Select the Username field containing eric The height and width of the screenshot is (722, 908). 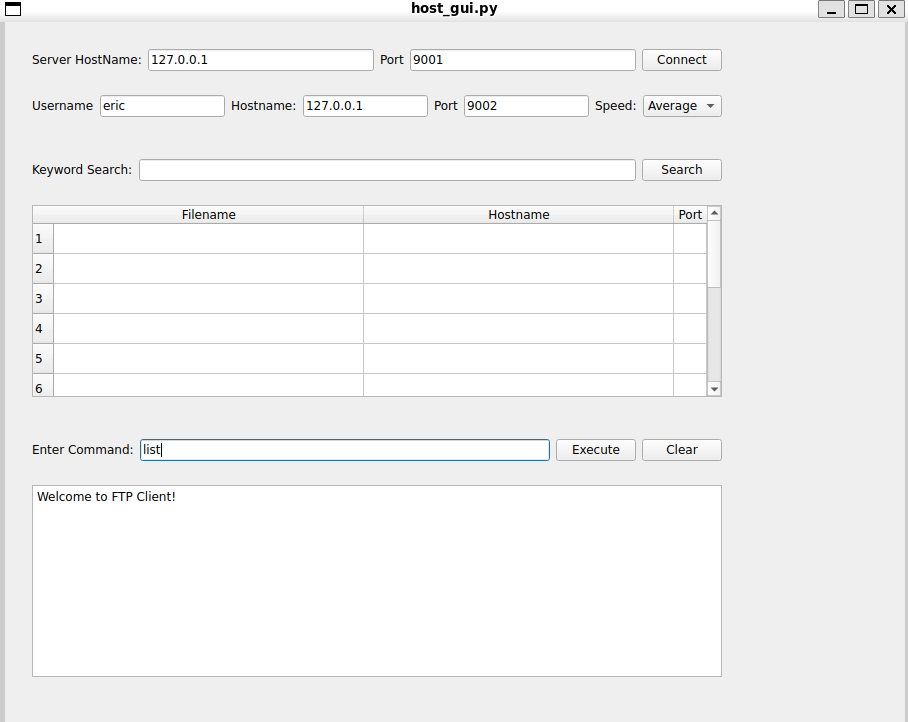click(x=162, y=106)
